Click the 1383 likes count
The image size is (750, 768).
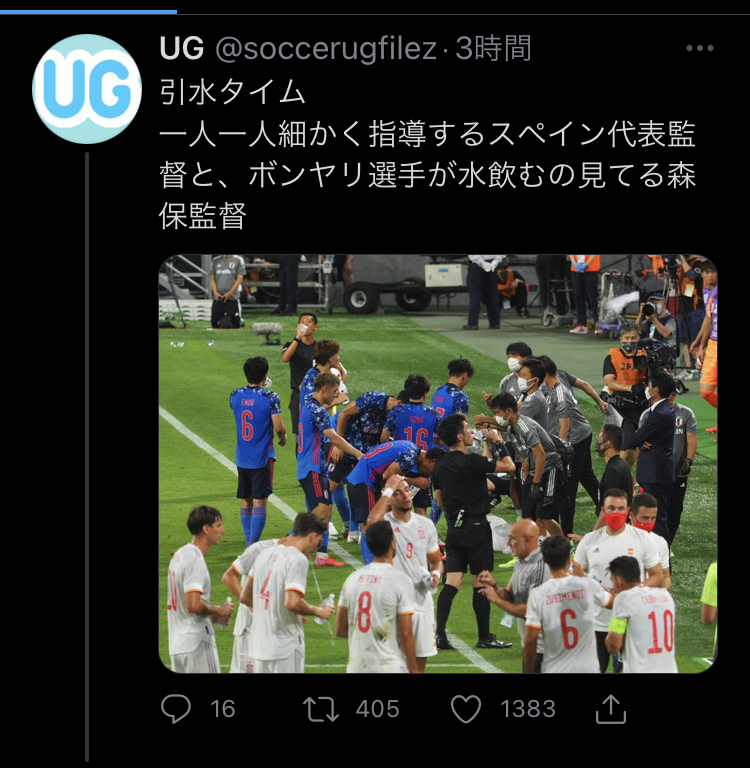tap(528, 709)
